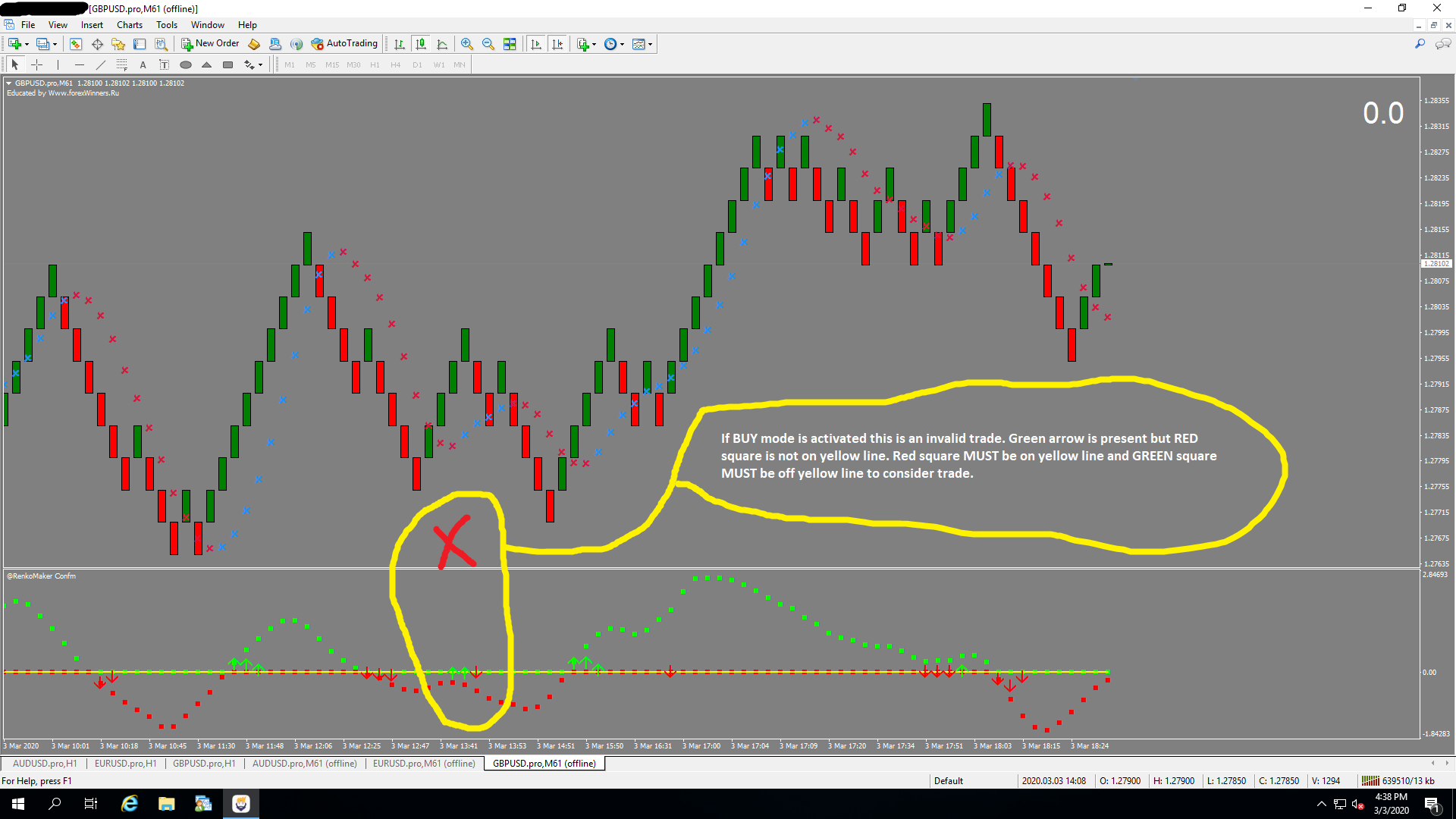
Task: Open File Explorer from taskbar
Action: [166, 804]
